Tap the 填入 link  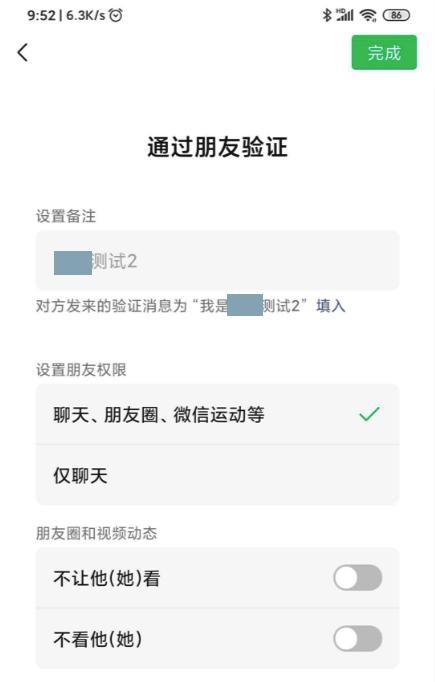point(331,306)
